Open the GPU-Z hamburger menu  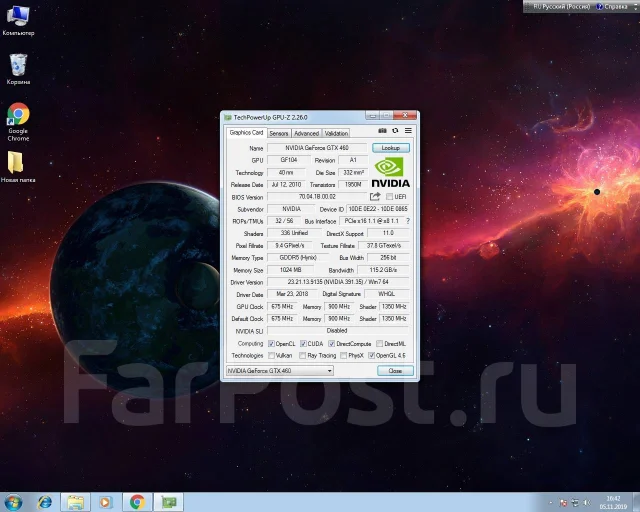click(x=408, y=131)
